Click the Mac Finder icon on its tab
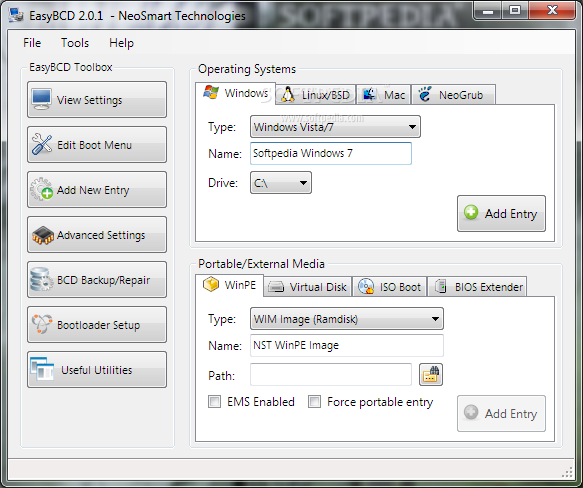Viewport: 583px width, 488px height. (x=369, y=94)
